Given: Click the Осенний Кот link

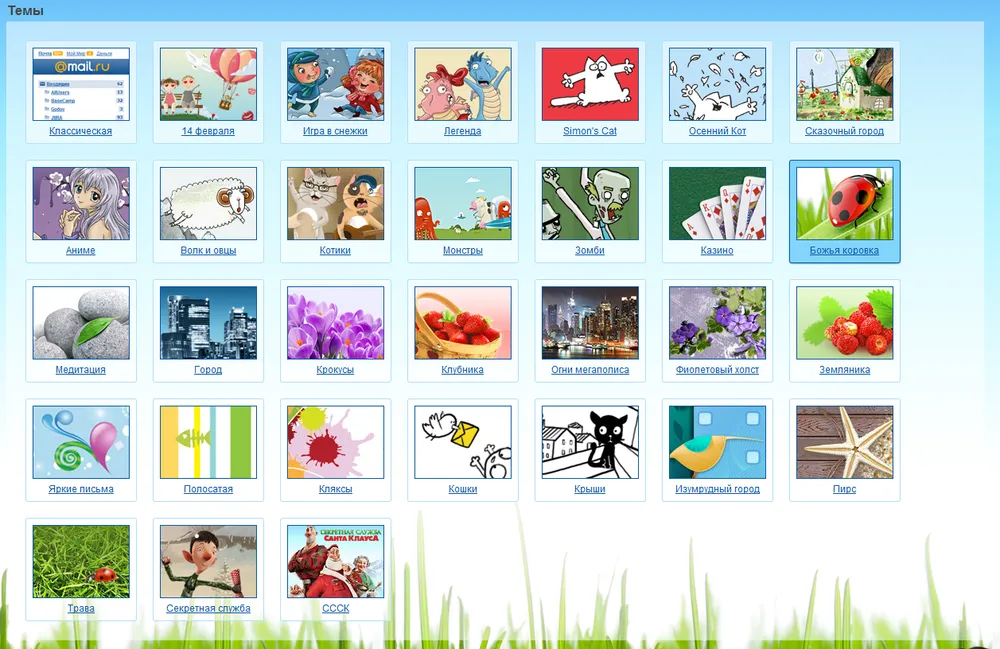Looking at the screenshot, I should point(717,131).
